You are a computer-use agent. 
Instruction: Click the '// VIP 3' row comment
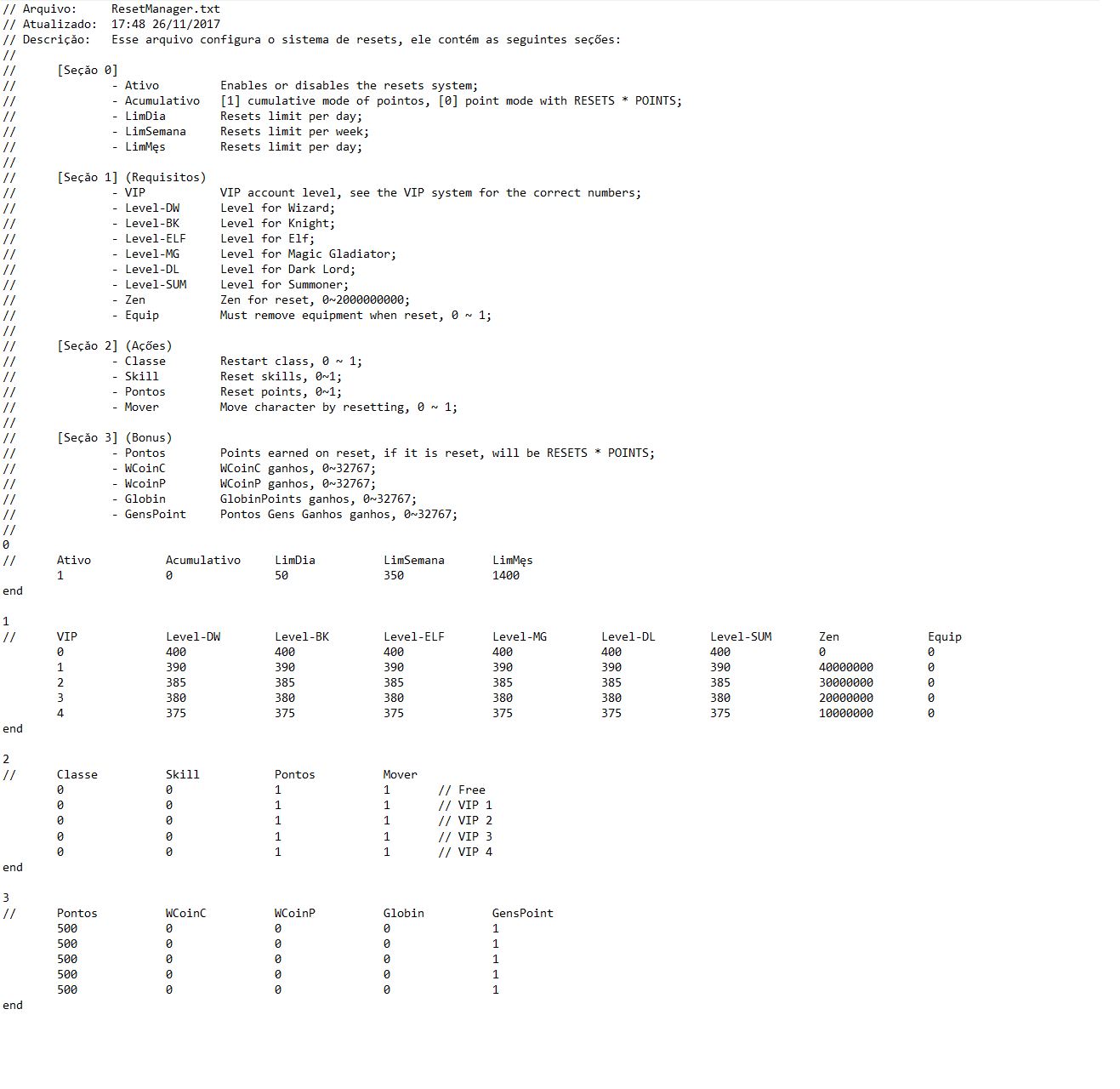(465, 837)
